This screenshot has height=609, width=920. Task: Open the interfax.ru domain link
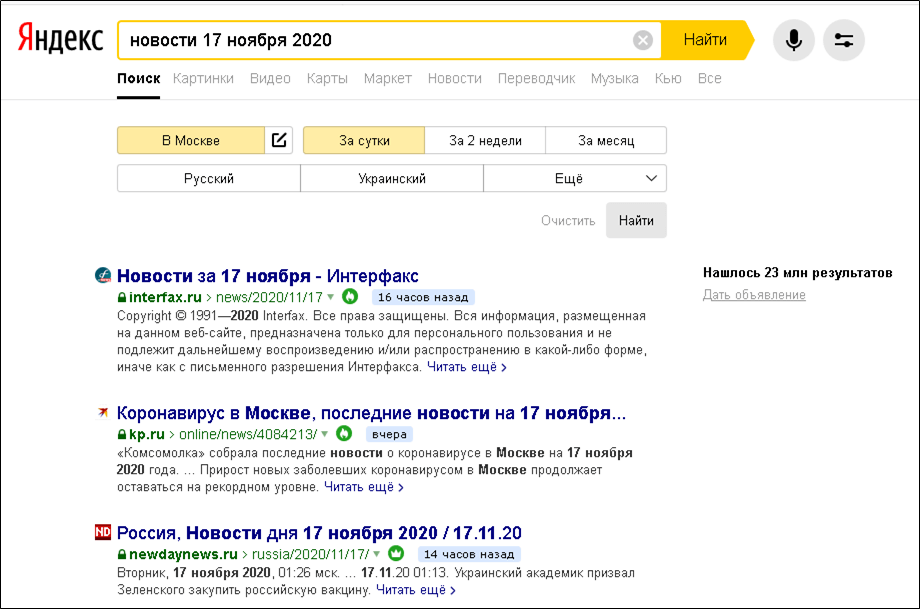[165, 297]
